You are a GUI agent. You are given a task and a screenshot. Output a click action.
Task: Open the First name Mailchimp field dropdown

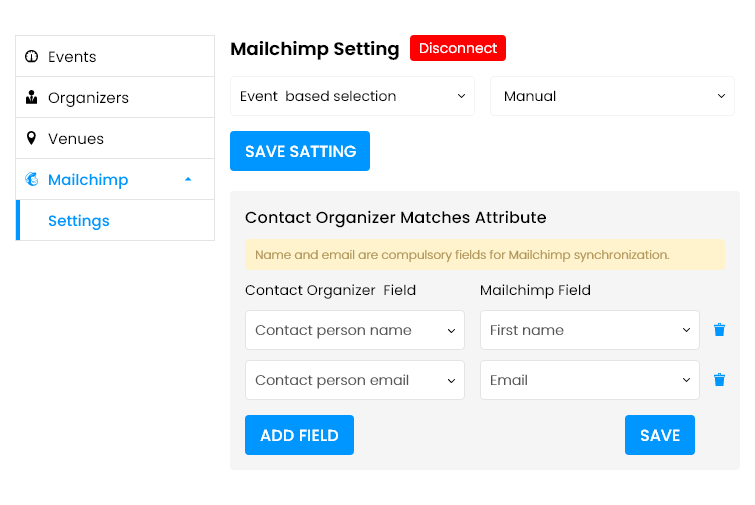click(x=590, y=330)
